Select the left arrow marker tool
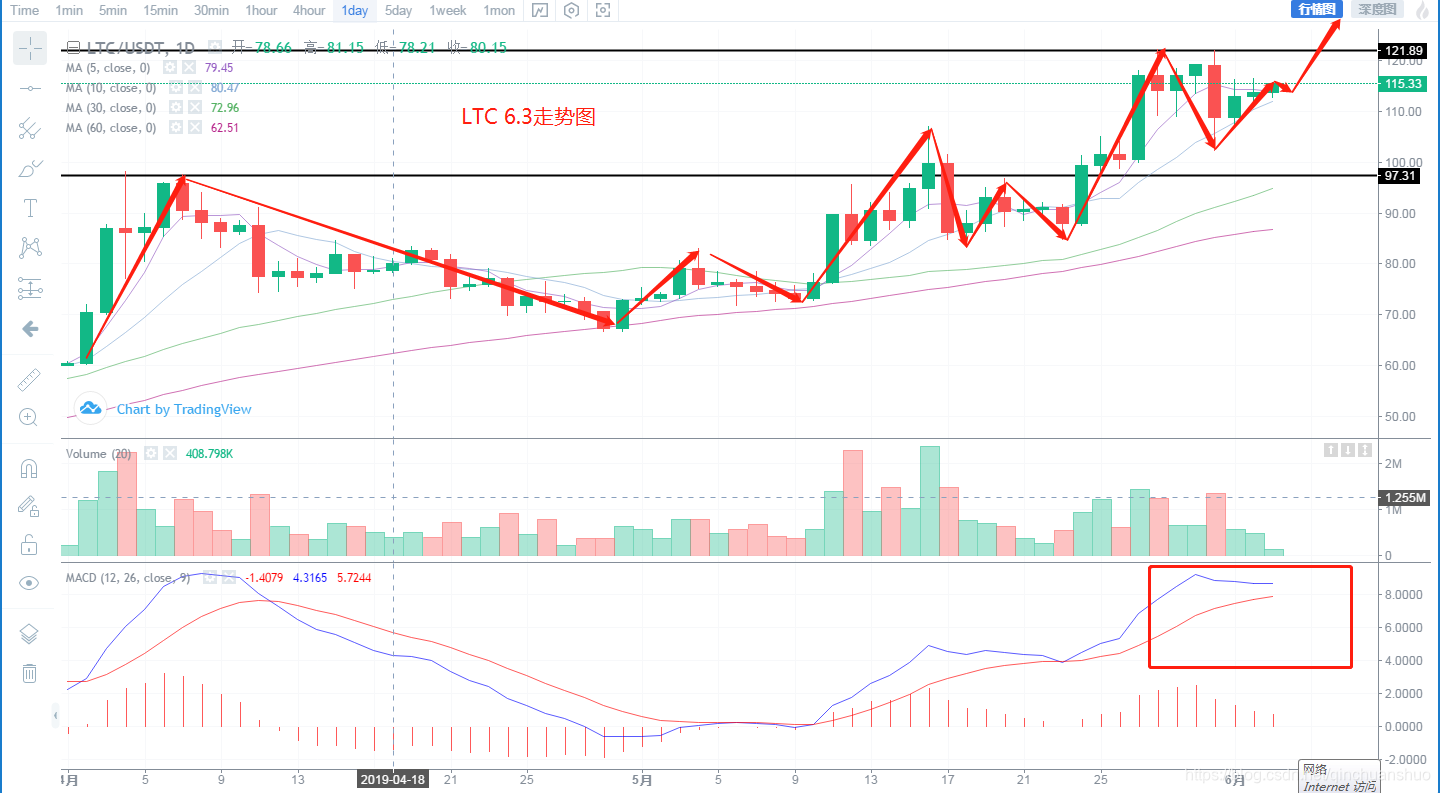This screenshot has height=793, width=1440. (30, 328)
